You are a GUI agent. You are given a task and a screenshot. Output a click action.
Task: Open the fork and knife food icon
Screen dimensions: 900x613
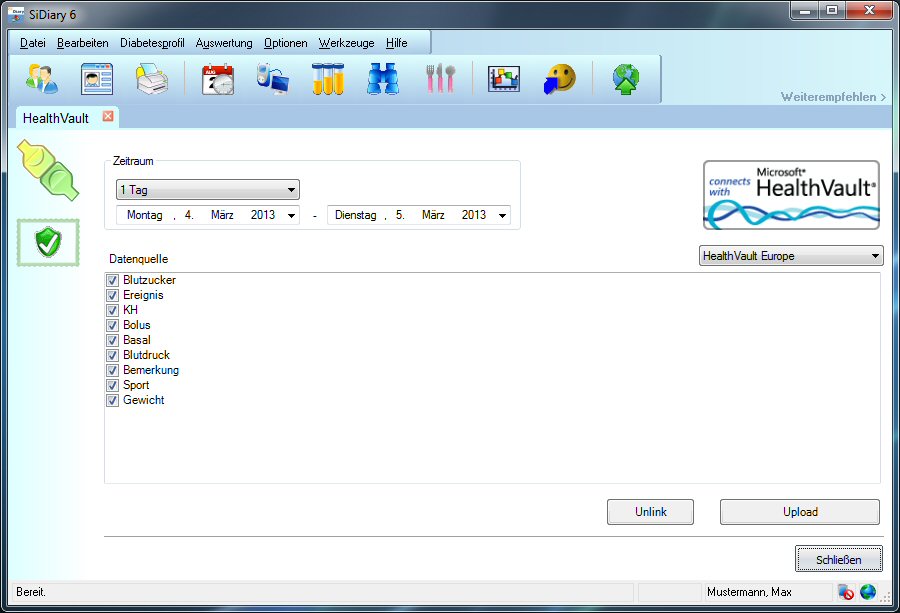(440, 79)
